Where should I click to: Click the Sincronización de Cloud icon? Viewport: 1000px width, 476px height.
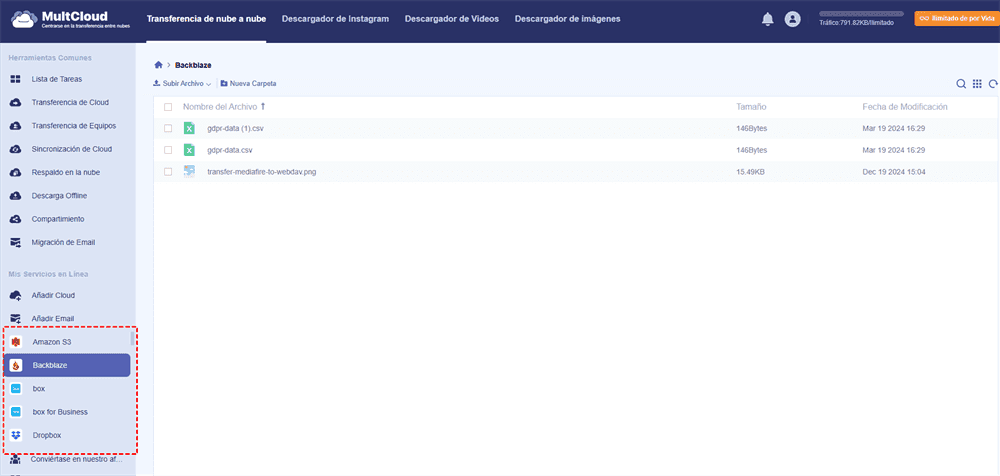point(16,149)
